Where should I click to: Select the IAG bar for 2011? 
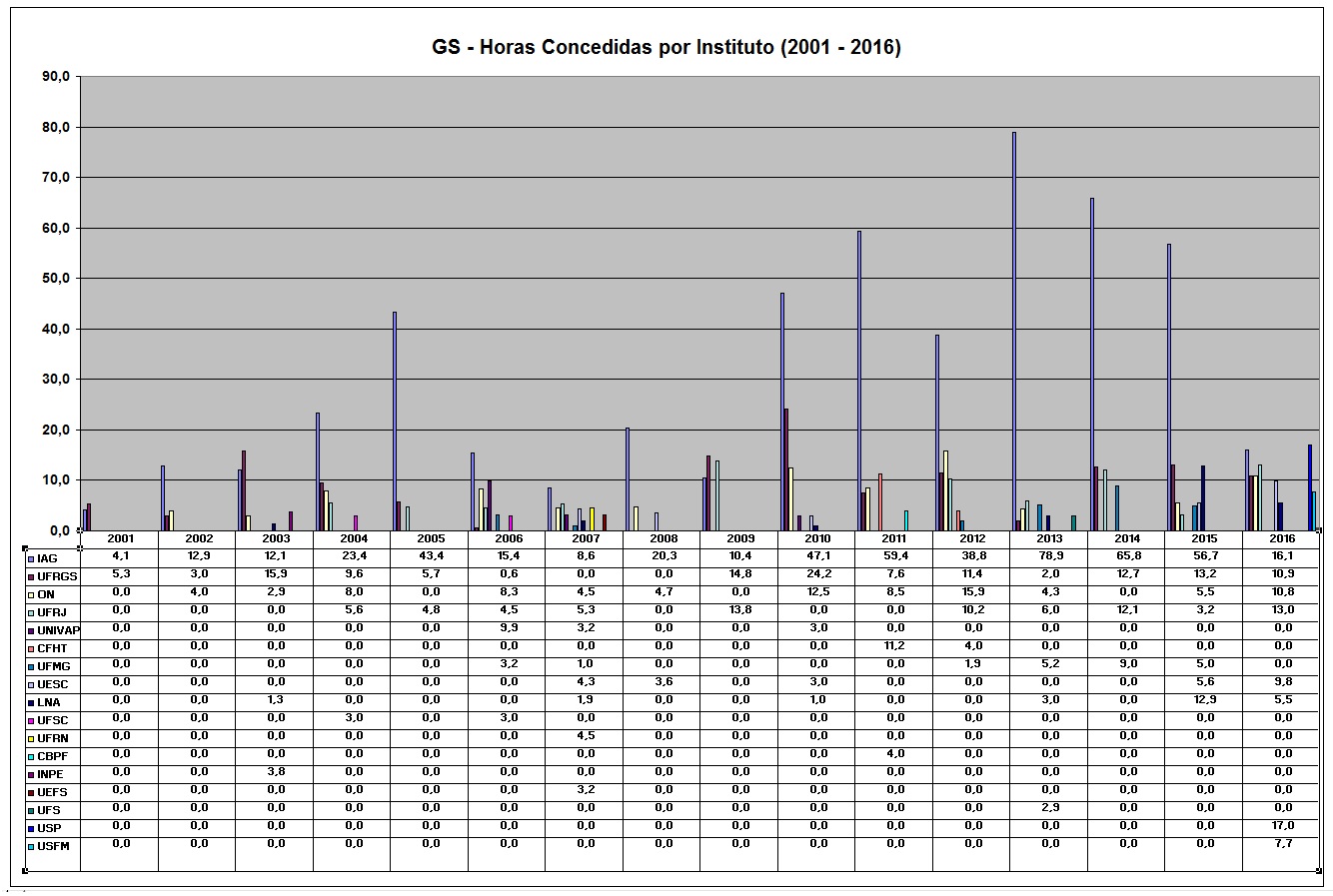(859, 380)
